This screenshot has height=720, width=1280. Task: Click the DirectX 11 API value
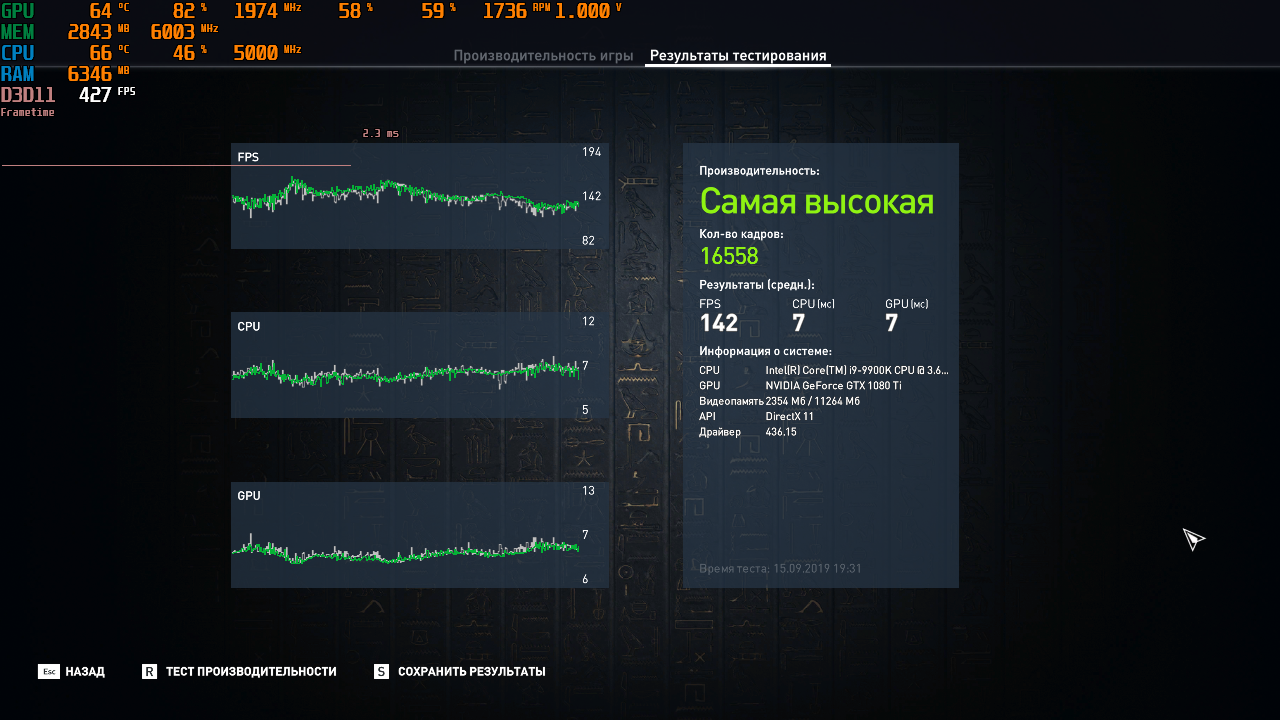pyautogui.click(x=792, y=417)
